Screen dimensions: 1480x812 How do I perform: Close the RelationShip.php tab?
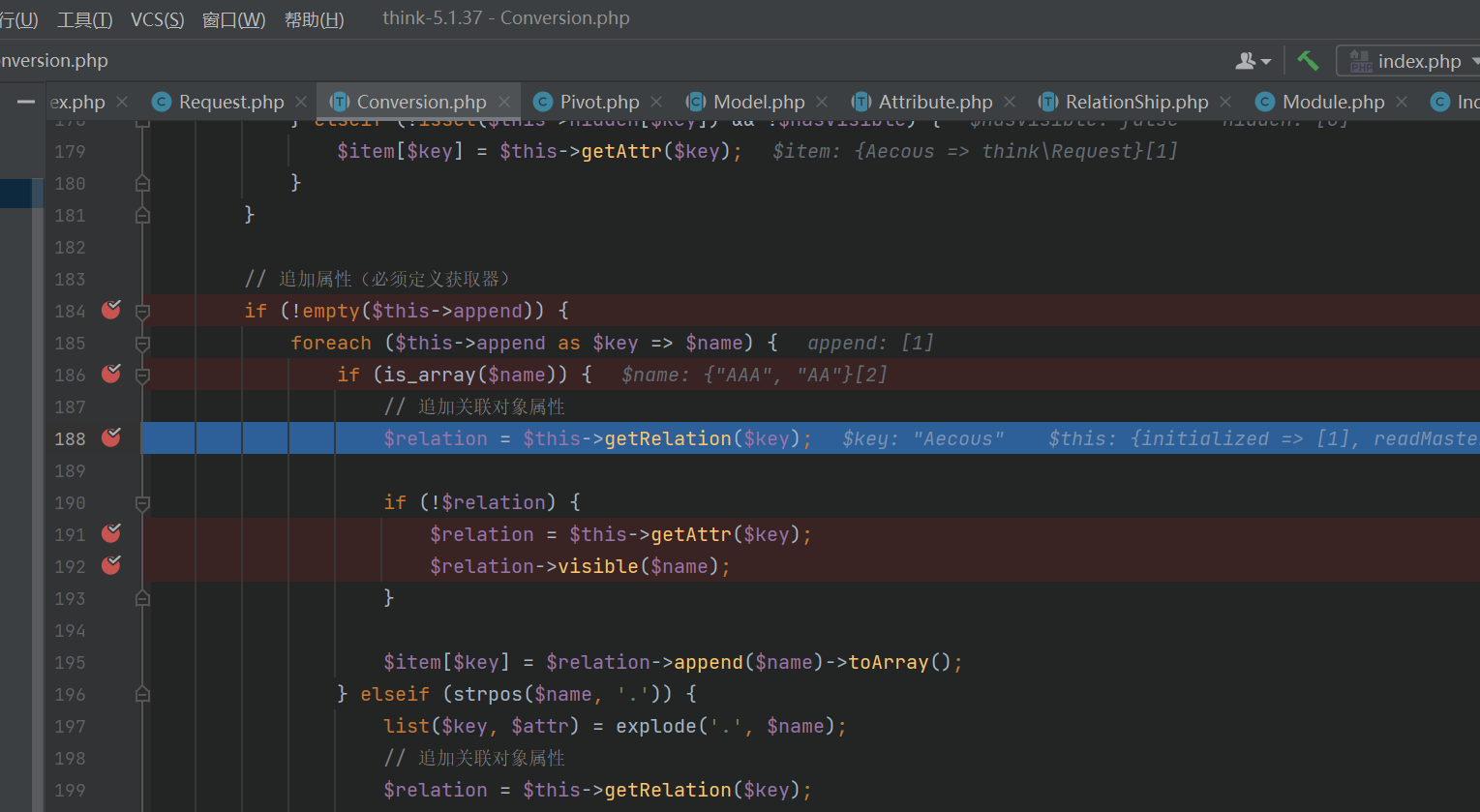[1225, 102]
